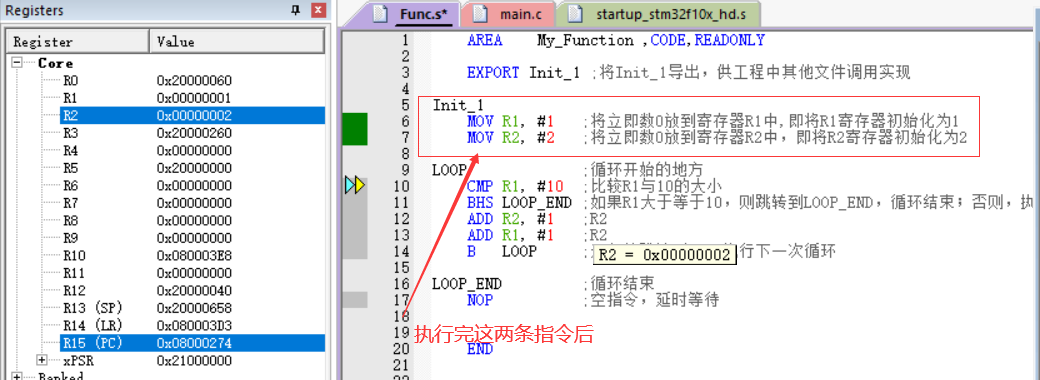The width and height of the screenshot is (1040, 380).
Task: Click the ADD R2, #1 instruction
Action: pyautogui.click(x=511, y=219)
